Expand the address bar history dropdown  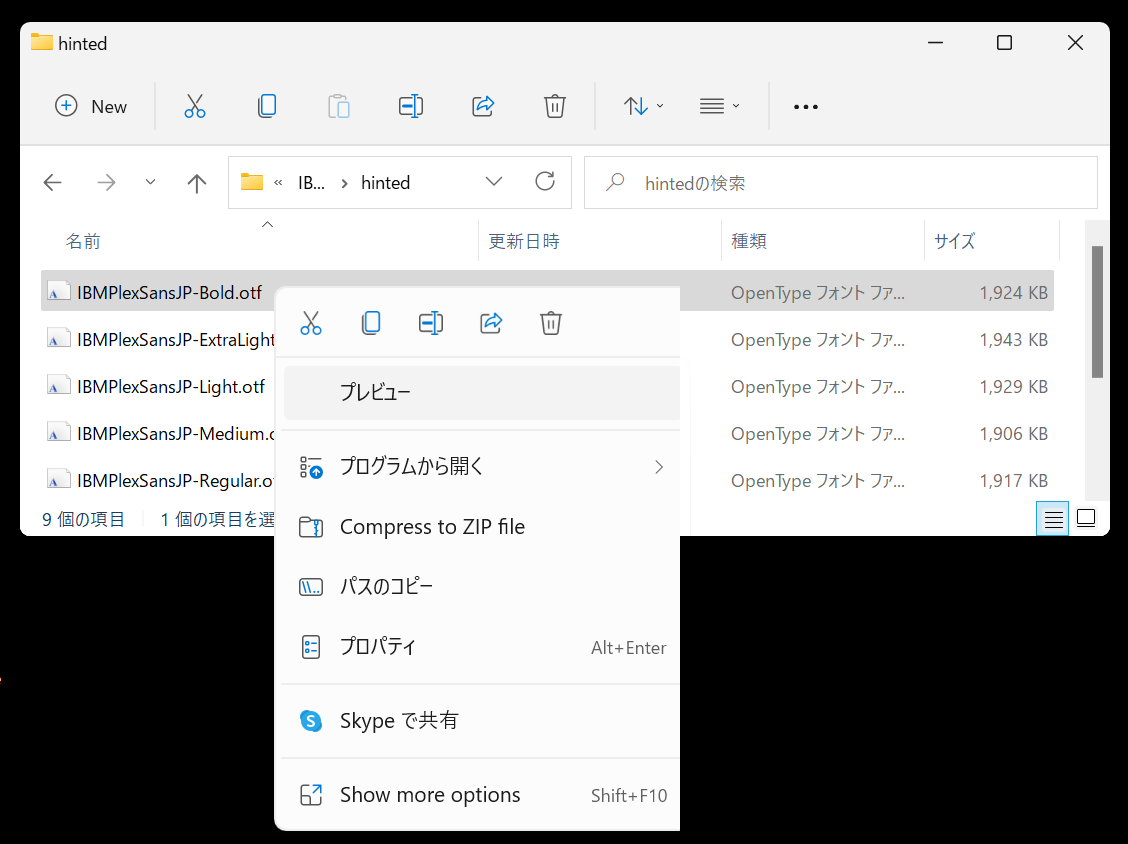click(494, 181)
